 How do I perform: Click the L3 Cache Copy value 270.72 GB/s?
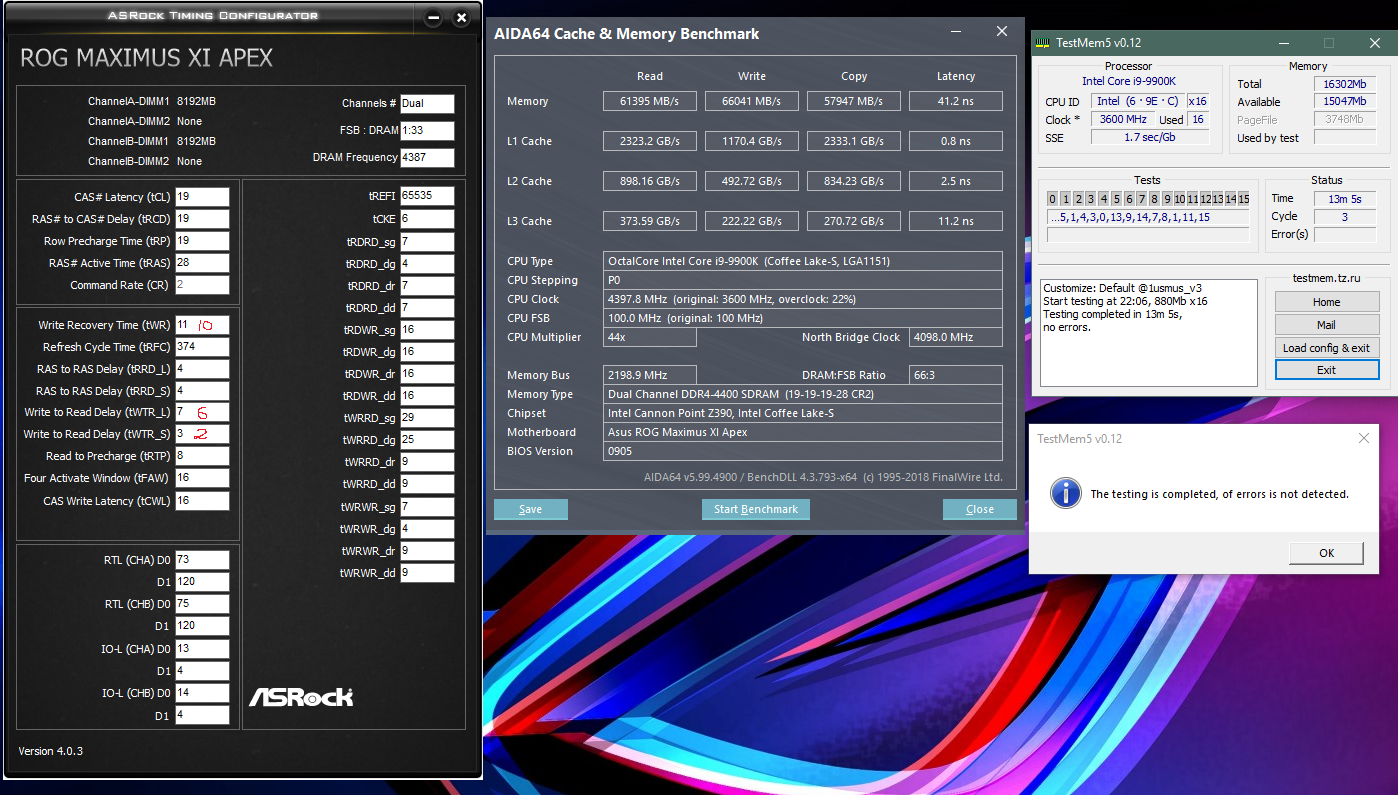click(x=854, y=221)
